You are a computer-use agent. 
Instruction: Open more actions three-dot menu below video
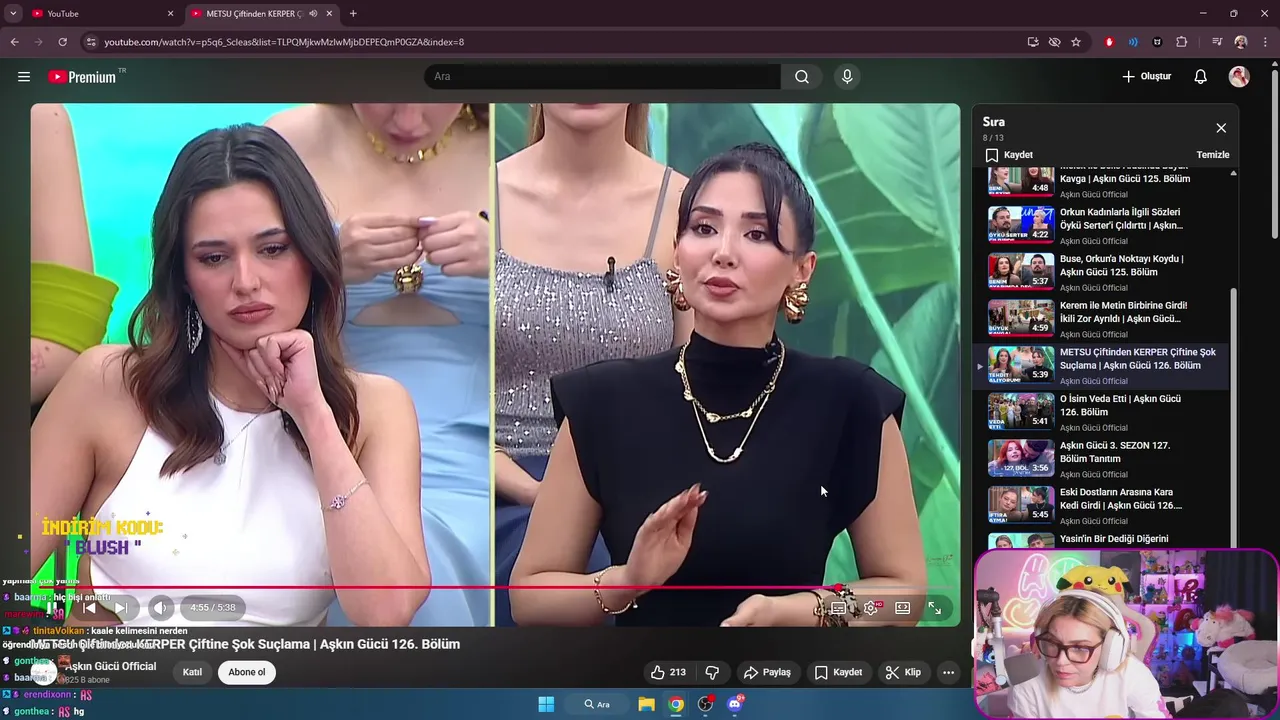tap(948, 672)
